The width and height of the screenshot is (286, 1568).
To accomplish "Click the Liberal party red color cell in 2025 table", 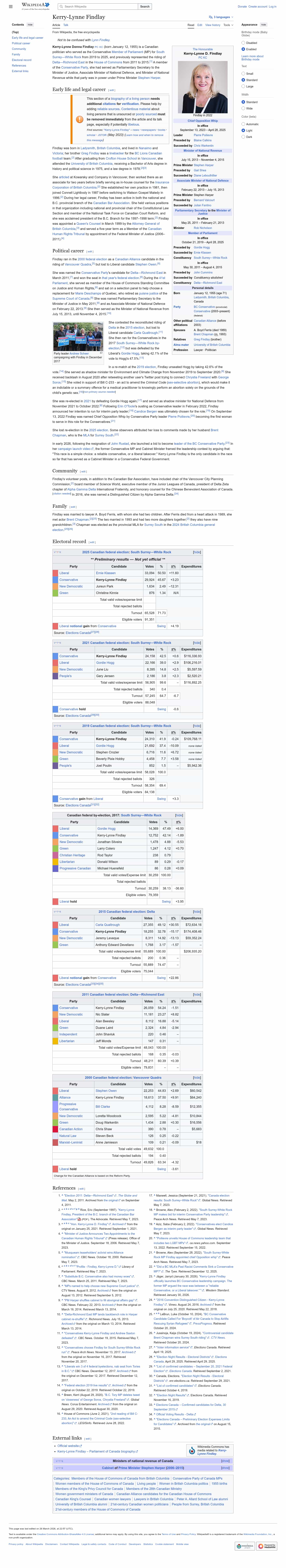I will pyautogui.click(x=55, y=573).
